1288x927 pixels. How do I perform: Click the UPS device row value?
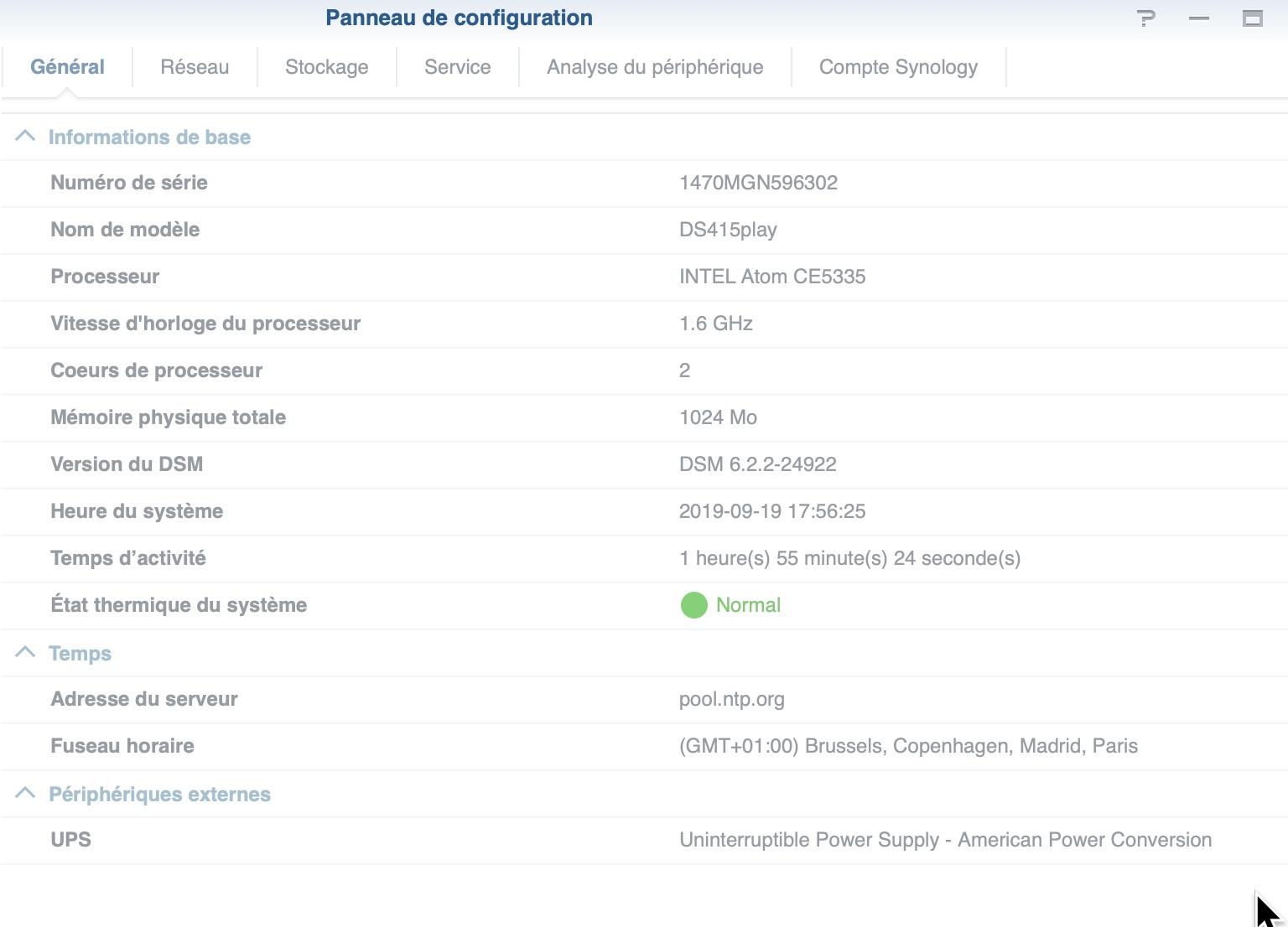click(945, 840)
